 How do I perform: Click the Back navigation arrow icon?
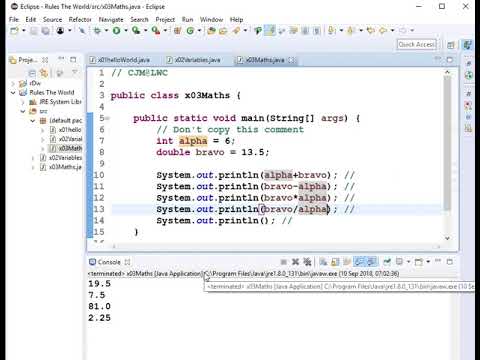pyautogui.click(x=383, y=31)
